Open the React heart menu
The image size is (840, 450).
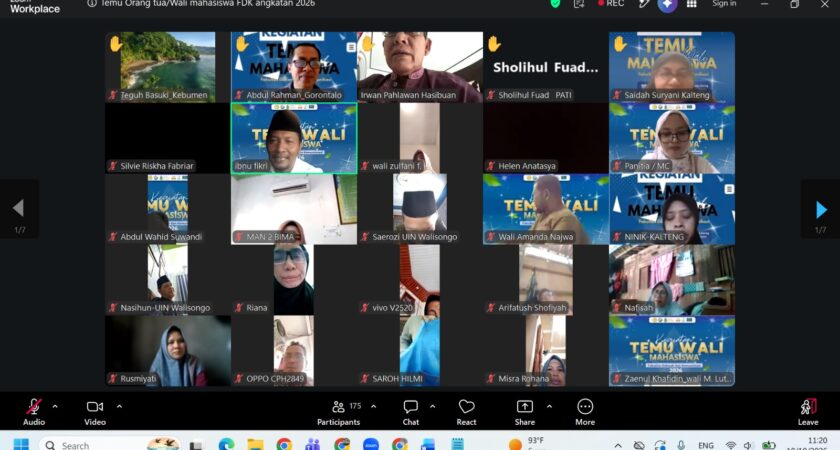467,412
